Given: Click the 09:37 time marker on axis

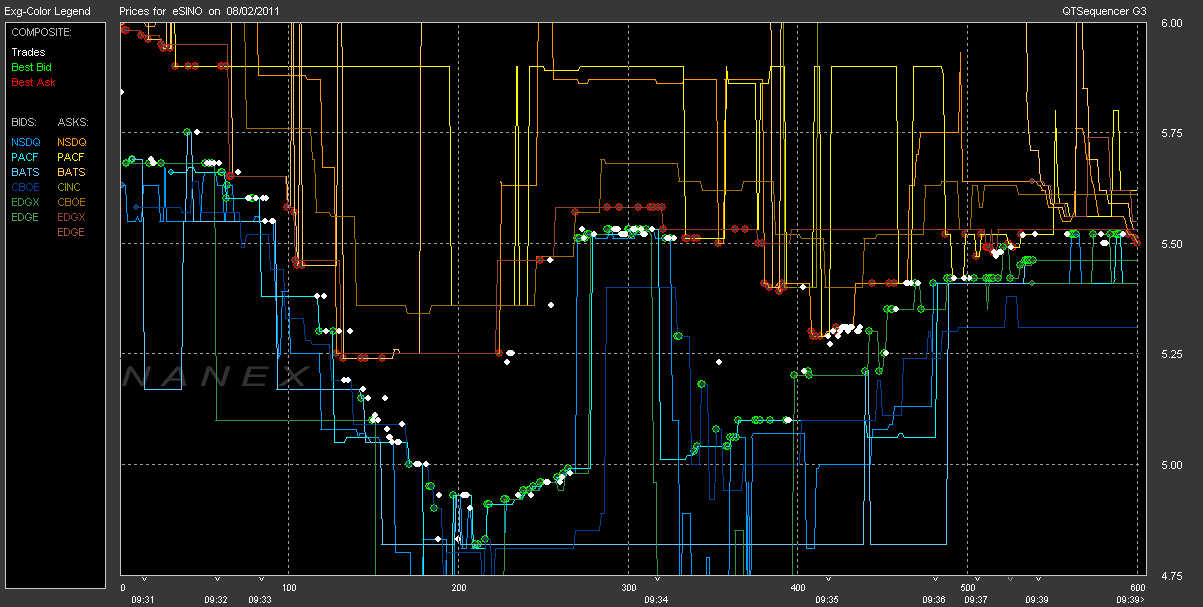Looking at the screenshot, I should click(973, 599).
